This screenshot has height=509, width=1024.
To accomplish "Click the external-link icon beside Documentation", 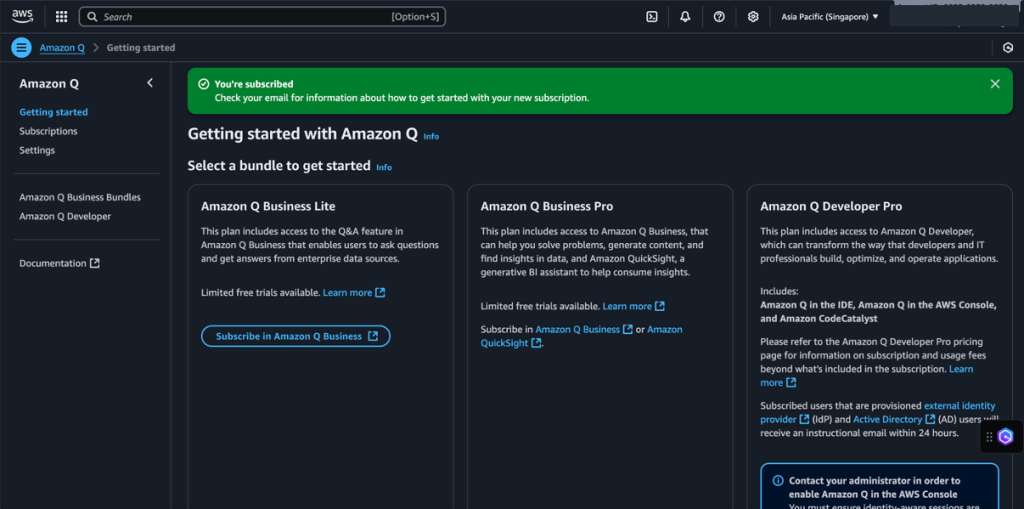I will coord(95,263).
